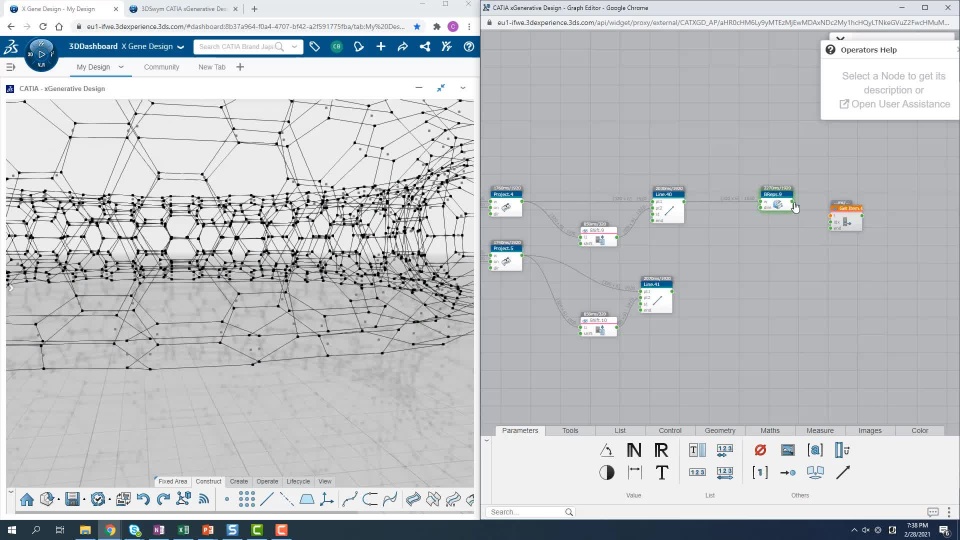Switch to the Community tab
Image resolution: width=960 pixels, height=540 pixels.
click(162, 67)
